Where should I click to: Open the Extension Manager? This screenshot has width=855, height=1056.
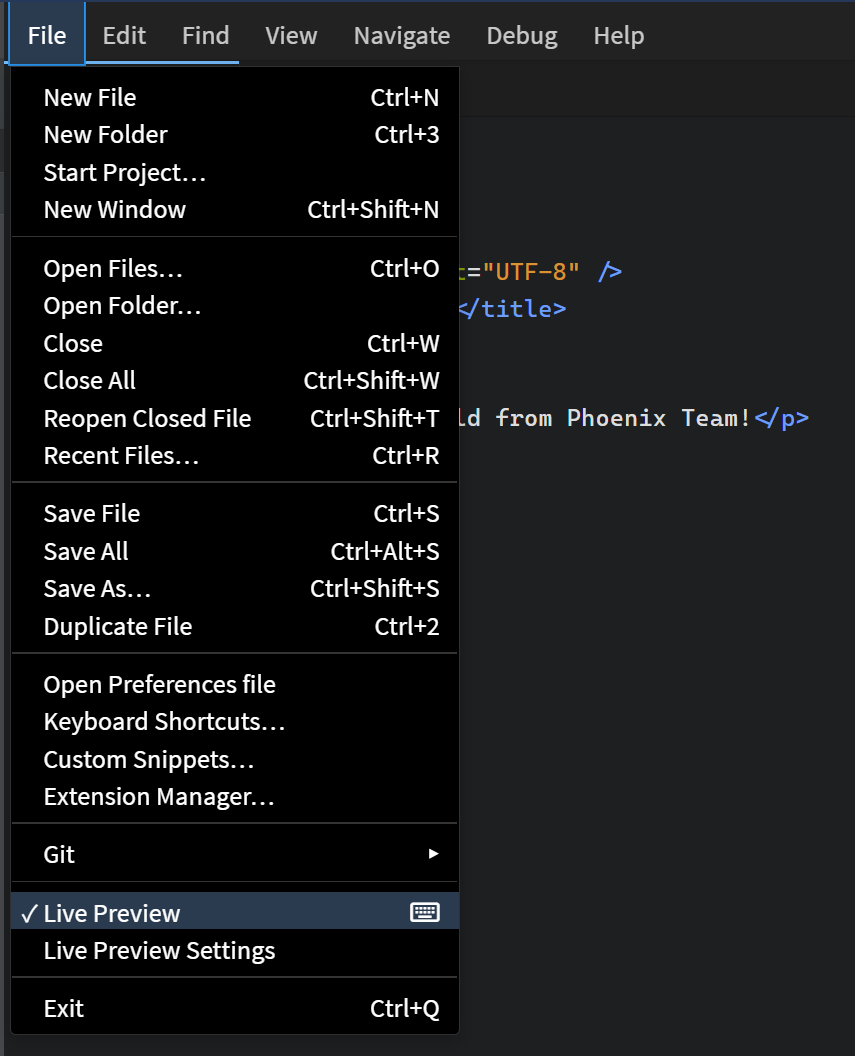[149, 796]
